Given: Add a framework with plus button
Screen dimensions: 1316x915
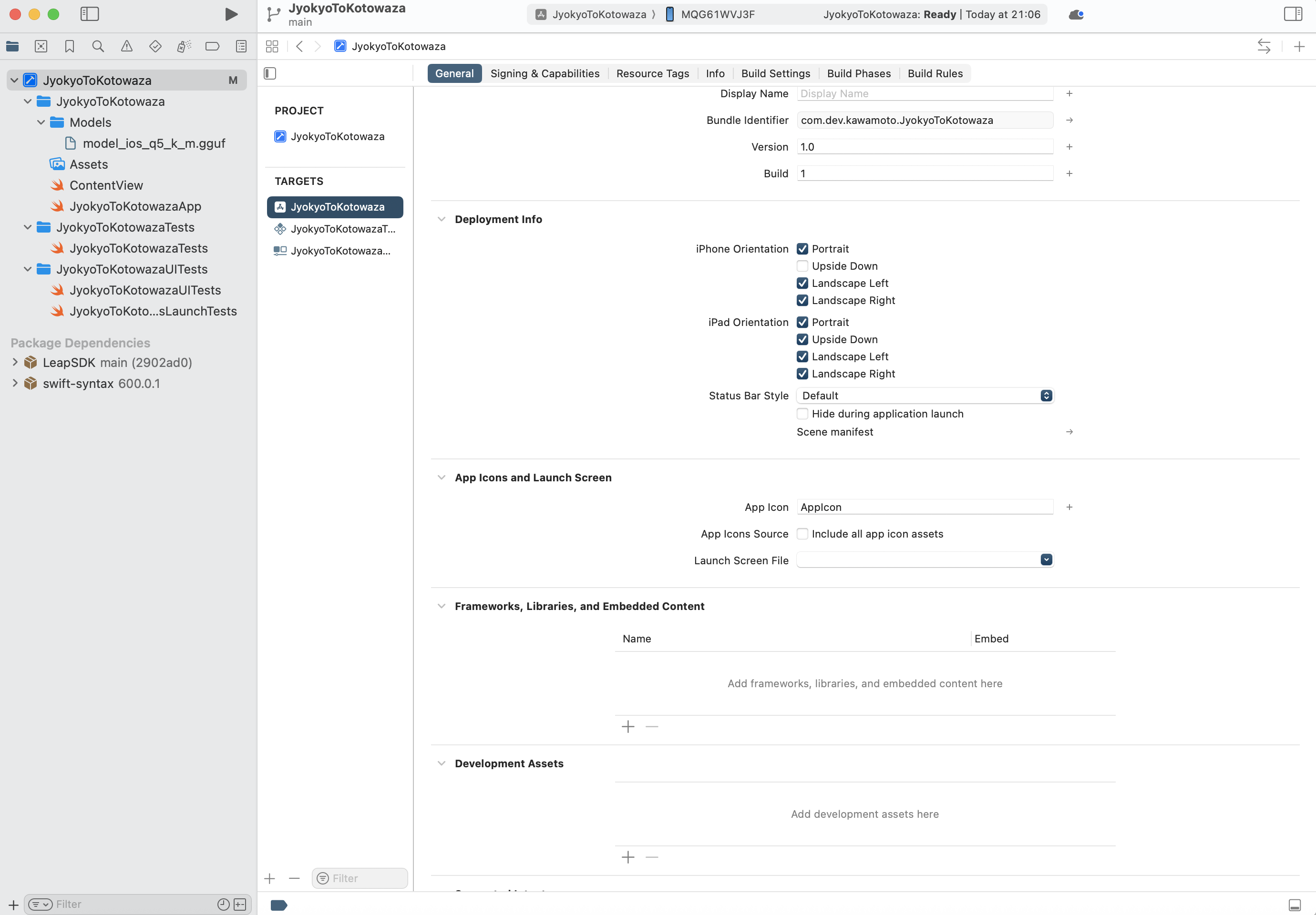Looking at the screenshot, I should [627, 726].
